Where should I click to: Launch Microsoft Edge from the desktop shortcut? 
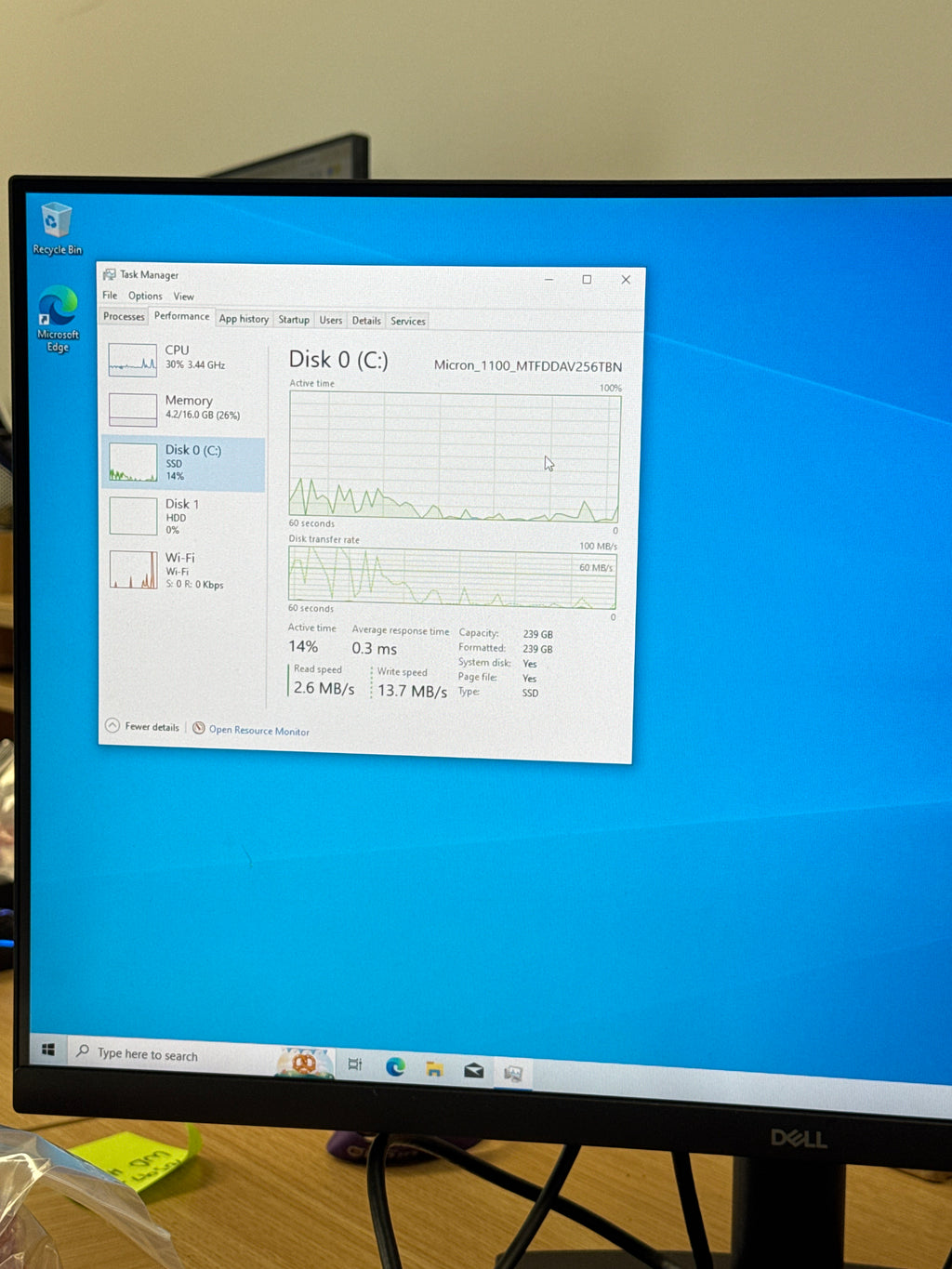[58, 319]
